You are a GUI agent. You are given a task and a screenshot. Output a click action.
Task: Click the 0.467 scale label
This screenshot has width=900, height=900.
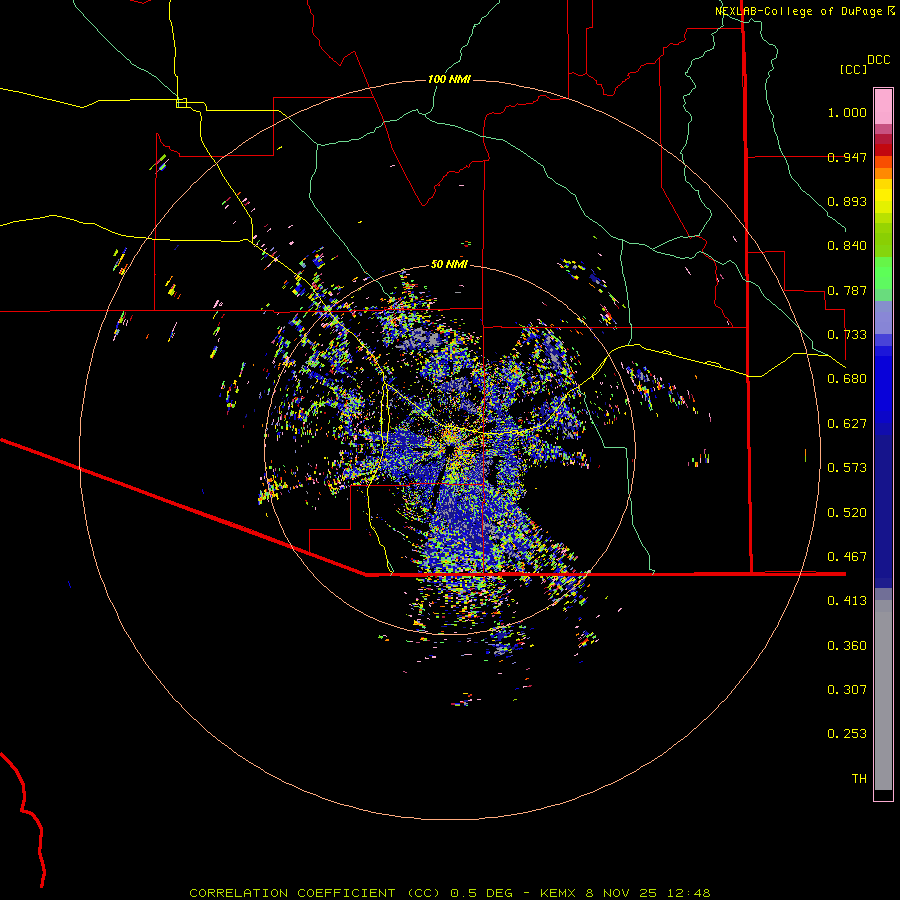coord(847,557)
